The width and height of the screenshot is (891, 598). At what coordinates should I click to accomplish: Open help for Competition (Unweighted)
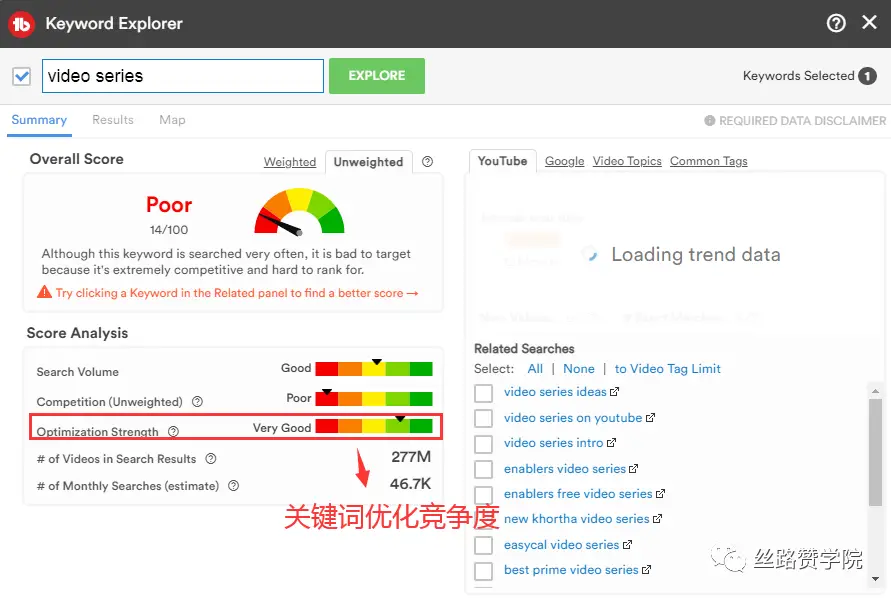197,402
